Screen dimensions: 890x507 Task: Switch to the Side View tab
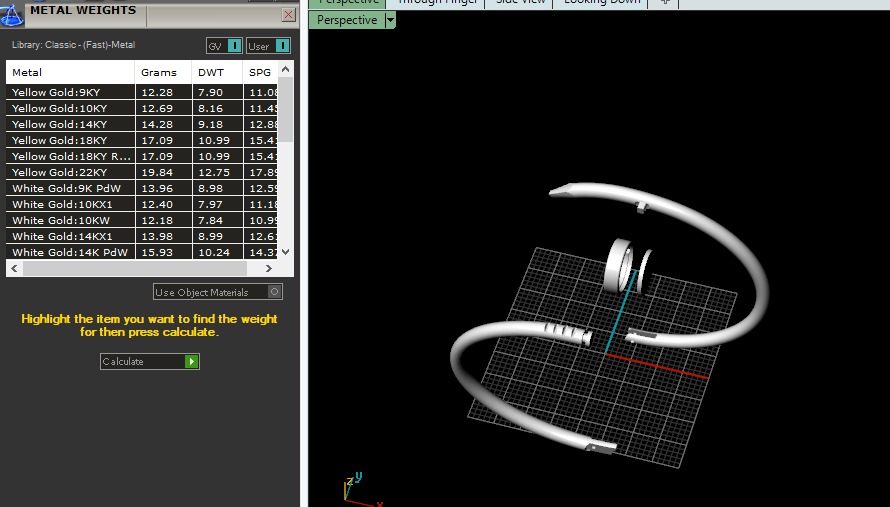519,3
